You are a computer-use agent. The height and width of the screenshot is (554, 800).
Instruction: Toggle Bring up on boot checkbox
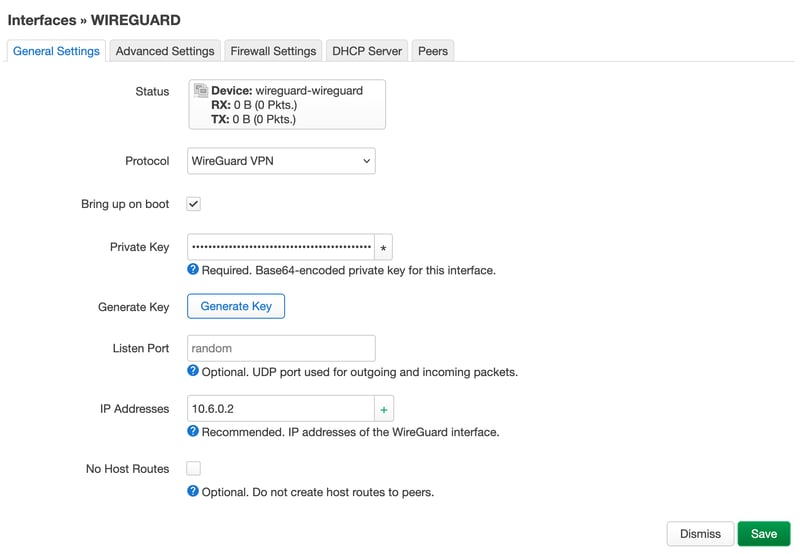(194, 204)
